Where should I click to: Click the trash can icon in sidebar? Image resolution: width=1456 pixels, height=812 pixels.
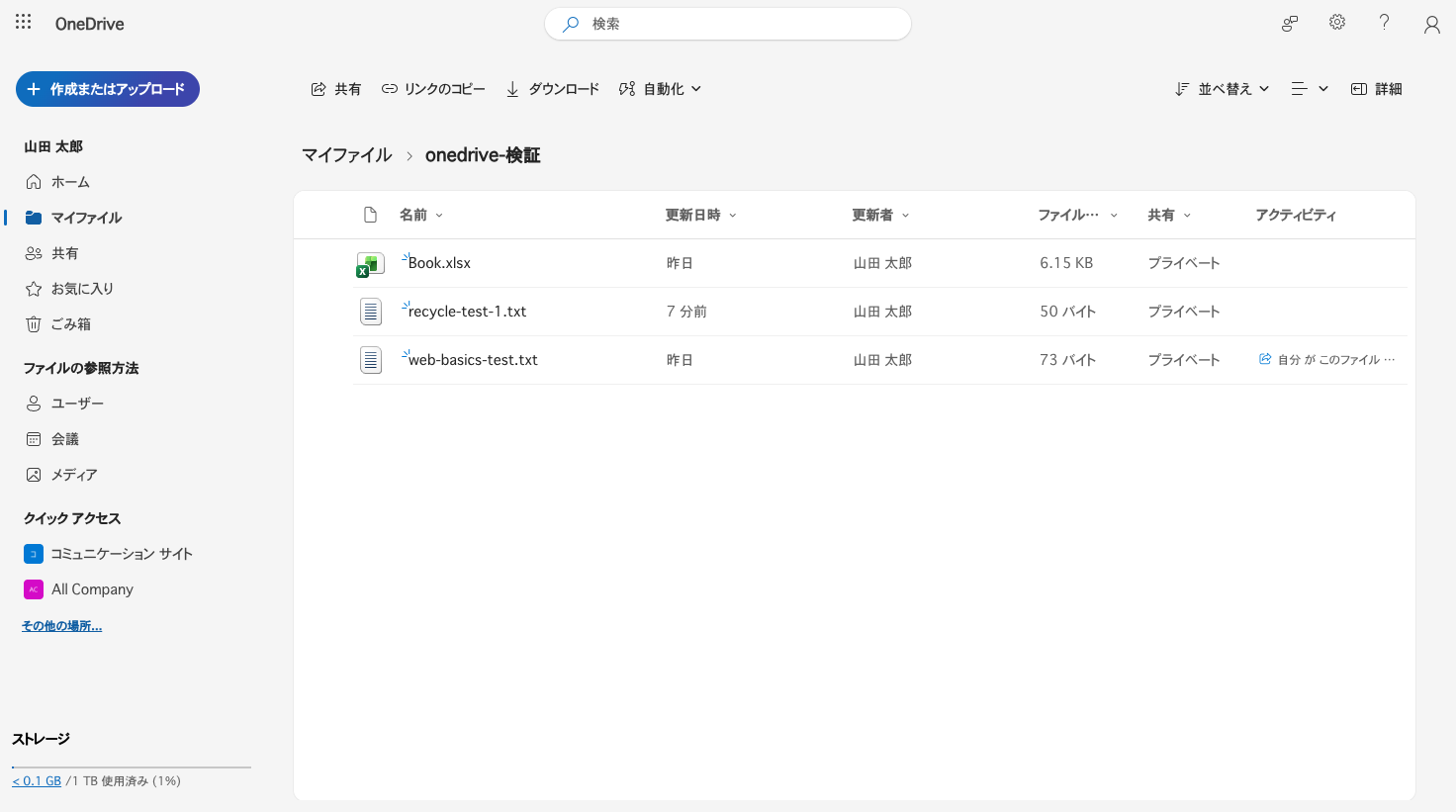click(x=34, y=324)
